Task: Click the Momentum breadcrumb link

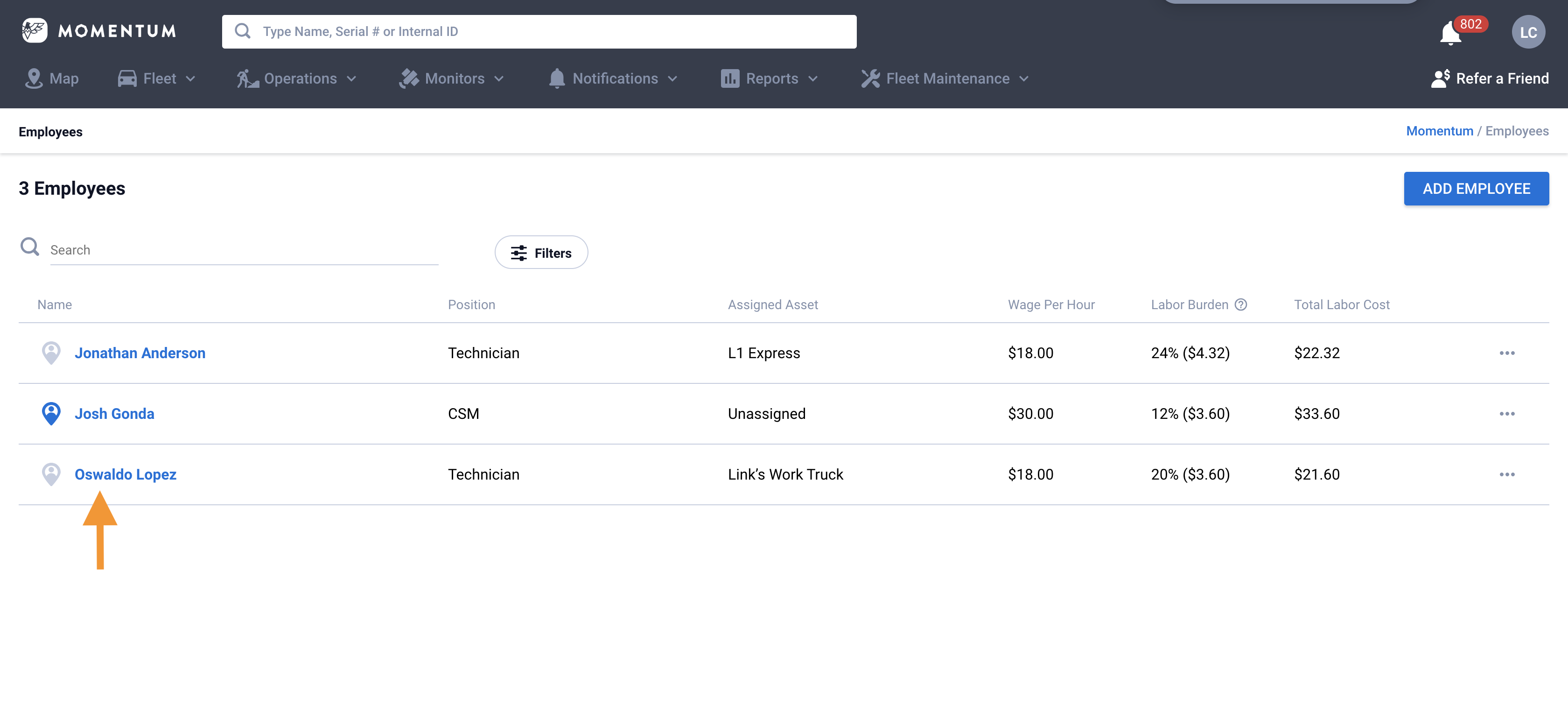Action: tap(1439, 131)
